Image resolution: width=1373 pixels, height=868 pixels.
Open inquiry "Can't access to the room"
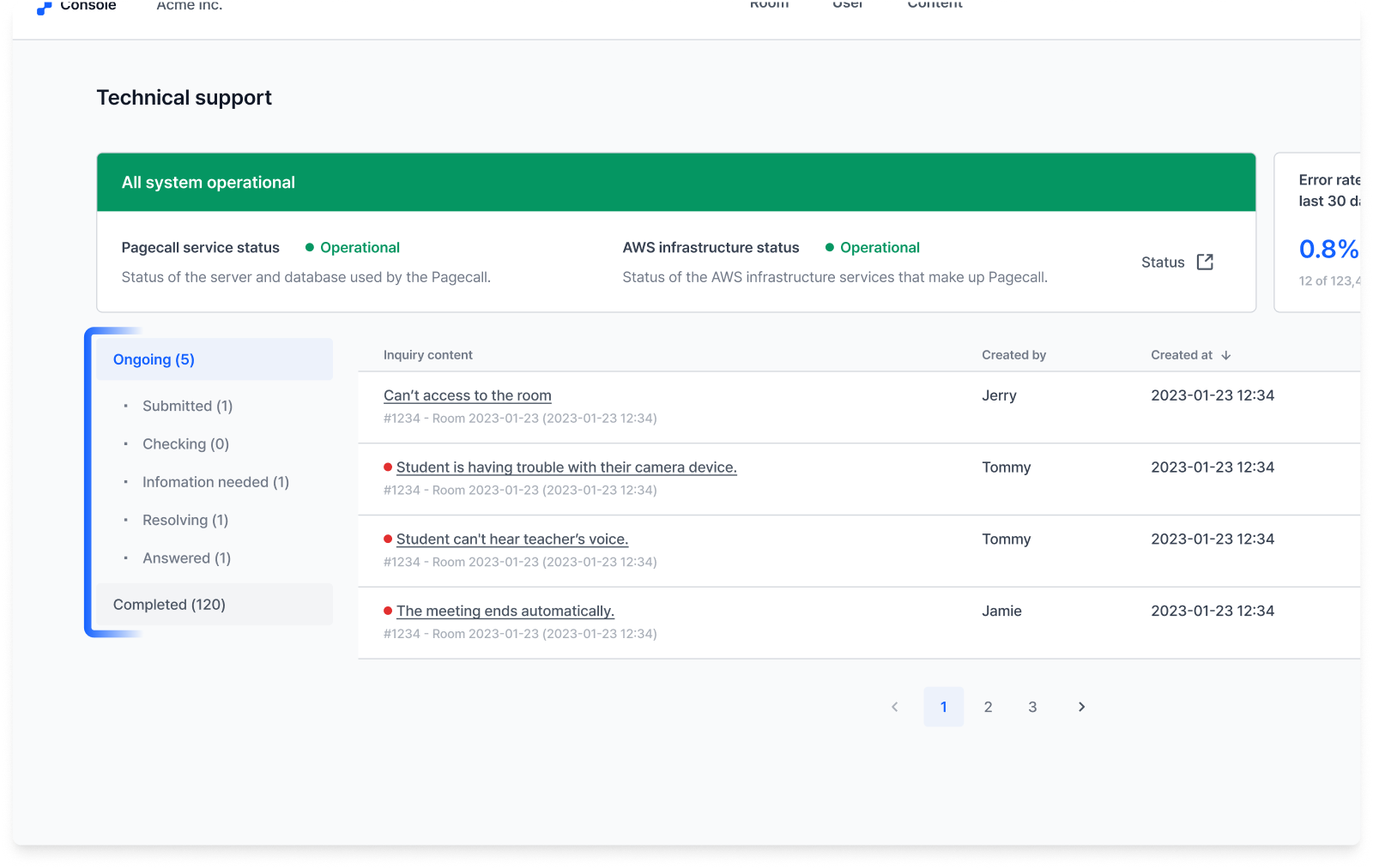pyautogui.click(x=467, y=395)
